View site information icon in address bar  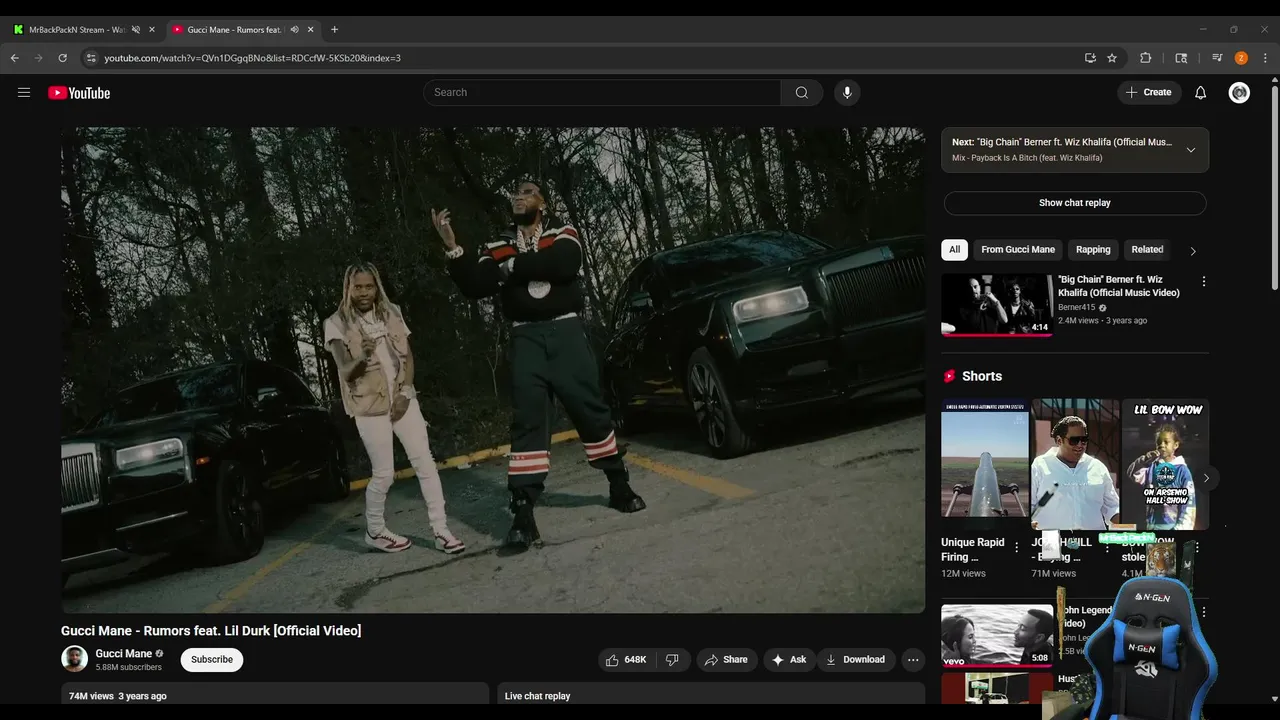pos(90,58)
